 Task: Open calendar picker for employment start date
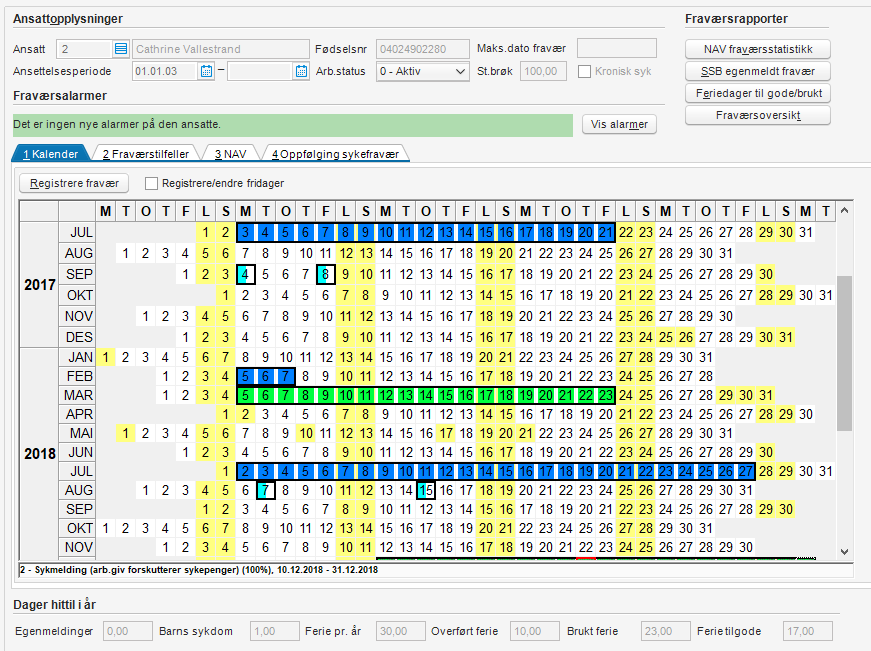tap(206, 71)
